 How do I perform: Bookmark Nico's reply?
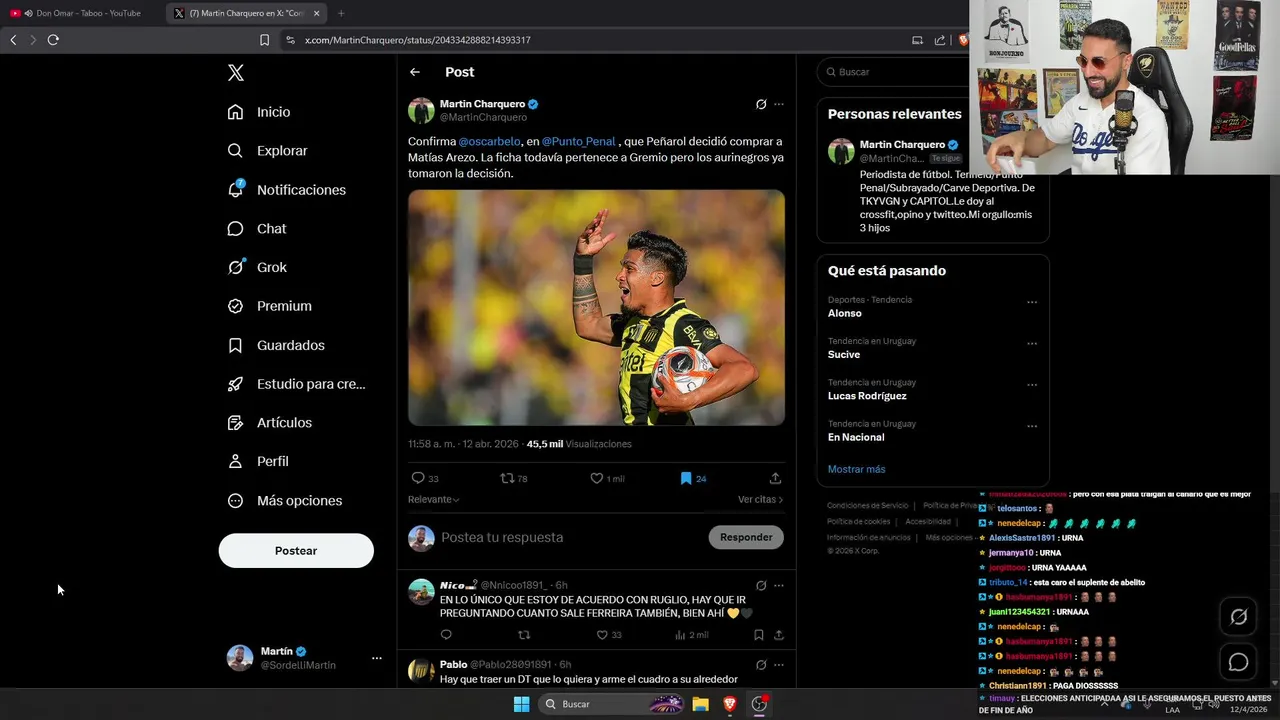point(759,635)
